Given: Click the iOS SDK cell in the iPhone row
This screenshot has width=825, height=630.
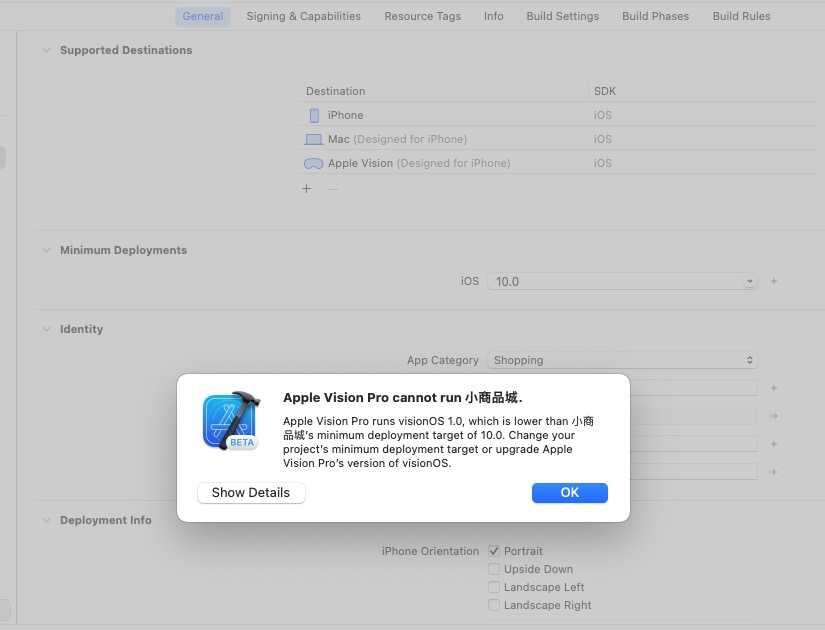Looking at the screenshot, I should 602,115.
